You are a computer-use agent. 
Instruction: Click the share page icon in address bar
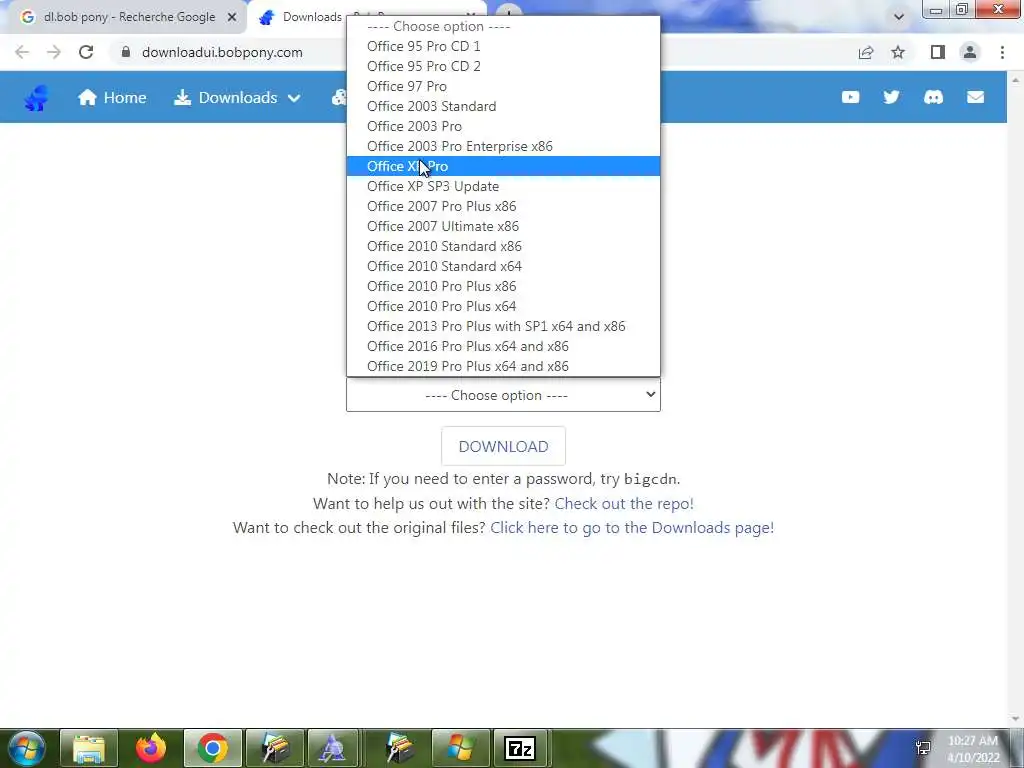866,52
